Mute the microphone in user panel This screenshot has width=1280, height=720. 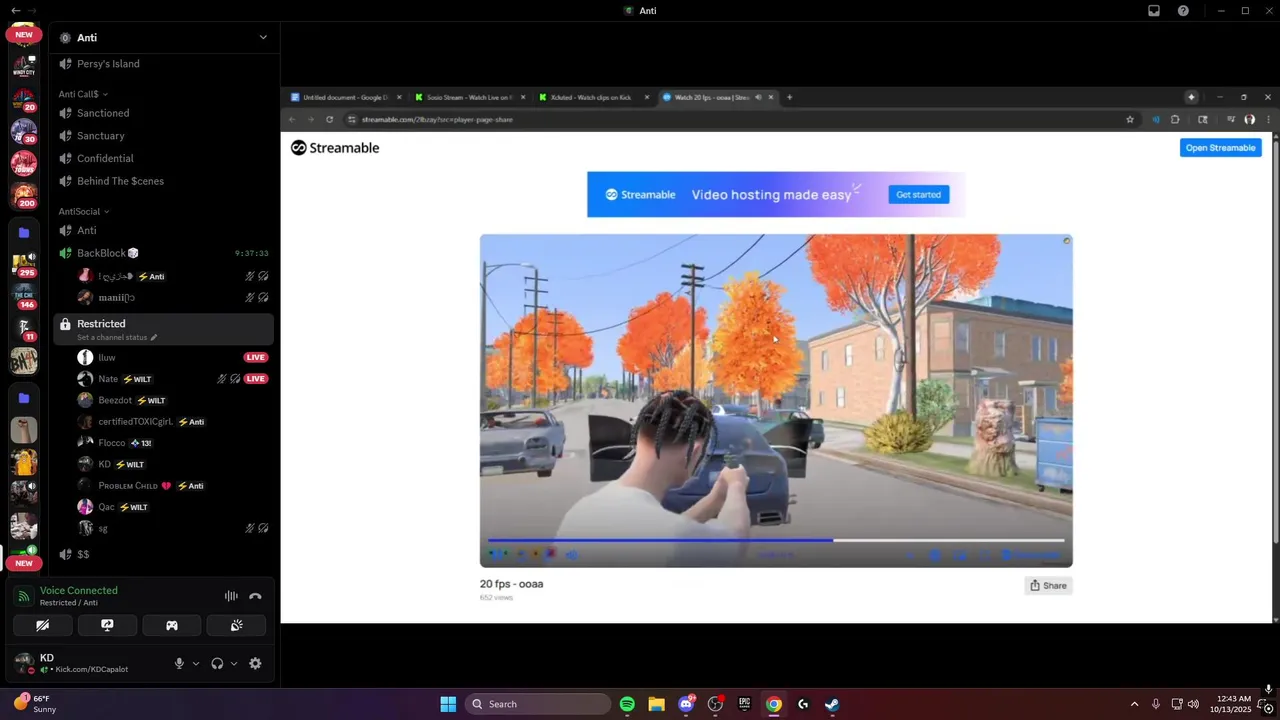pyautogui.click(x=179, y=663)
